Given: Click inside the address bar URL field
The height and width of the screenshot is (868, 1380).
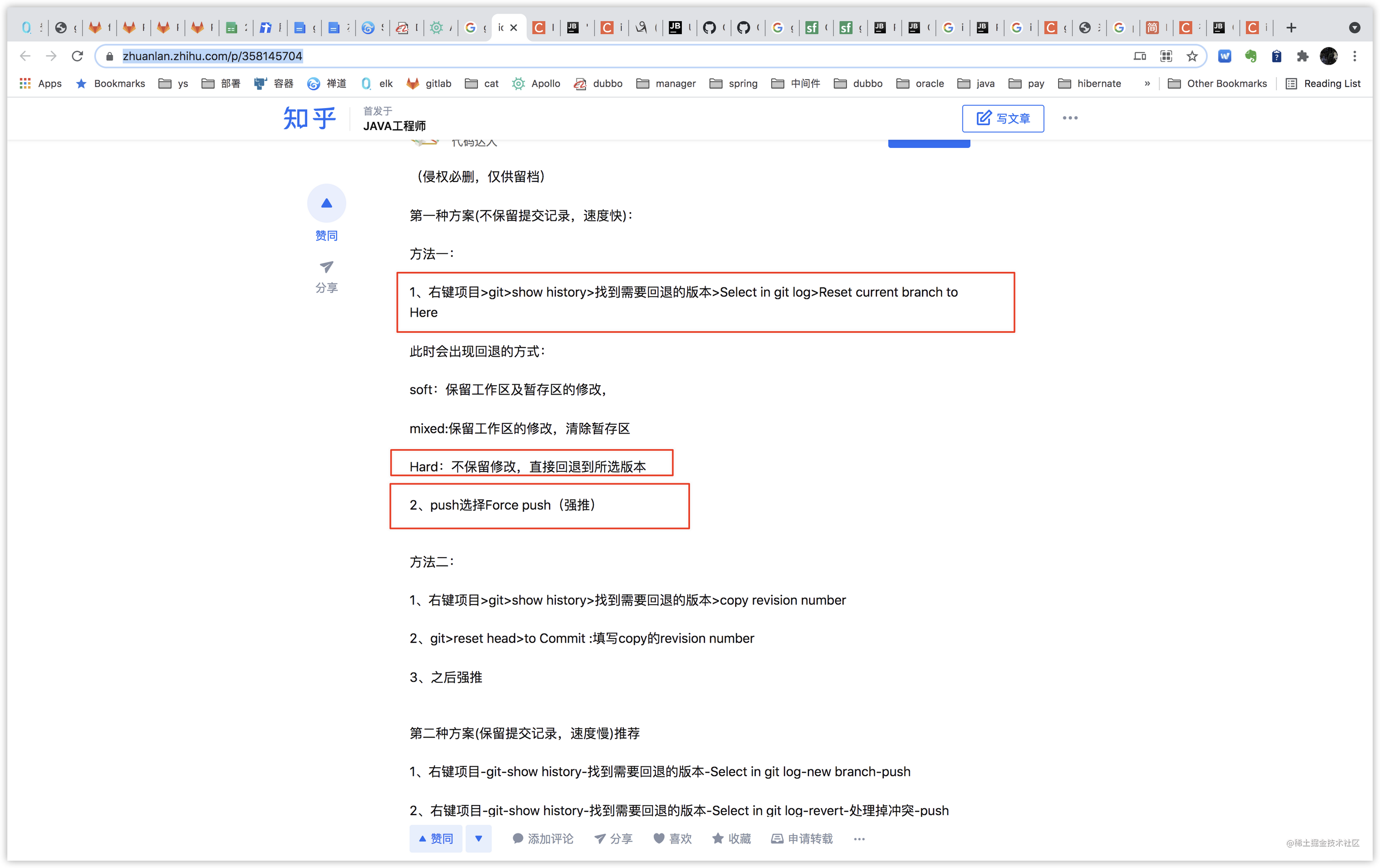Looking at the screenshot, I should (x=212, y=56).
